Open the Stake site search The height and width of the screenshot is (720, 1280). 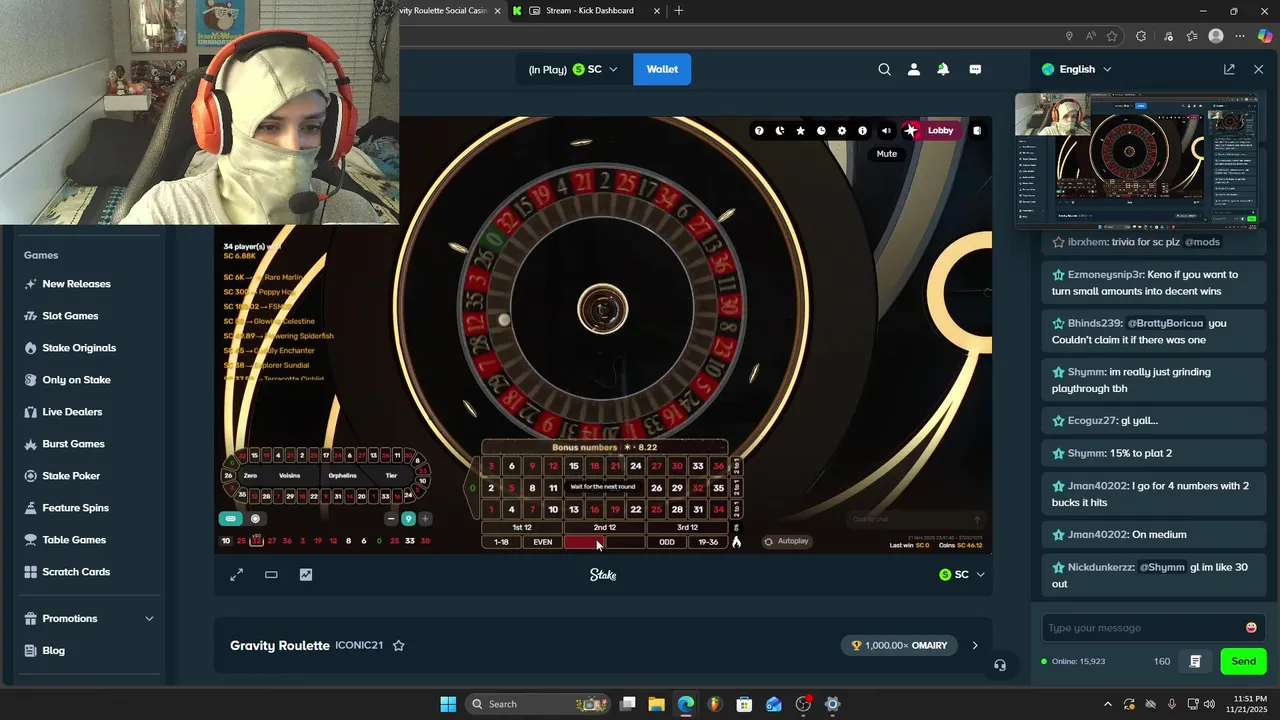click(884, 69)
